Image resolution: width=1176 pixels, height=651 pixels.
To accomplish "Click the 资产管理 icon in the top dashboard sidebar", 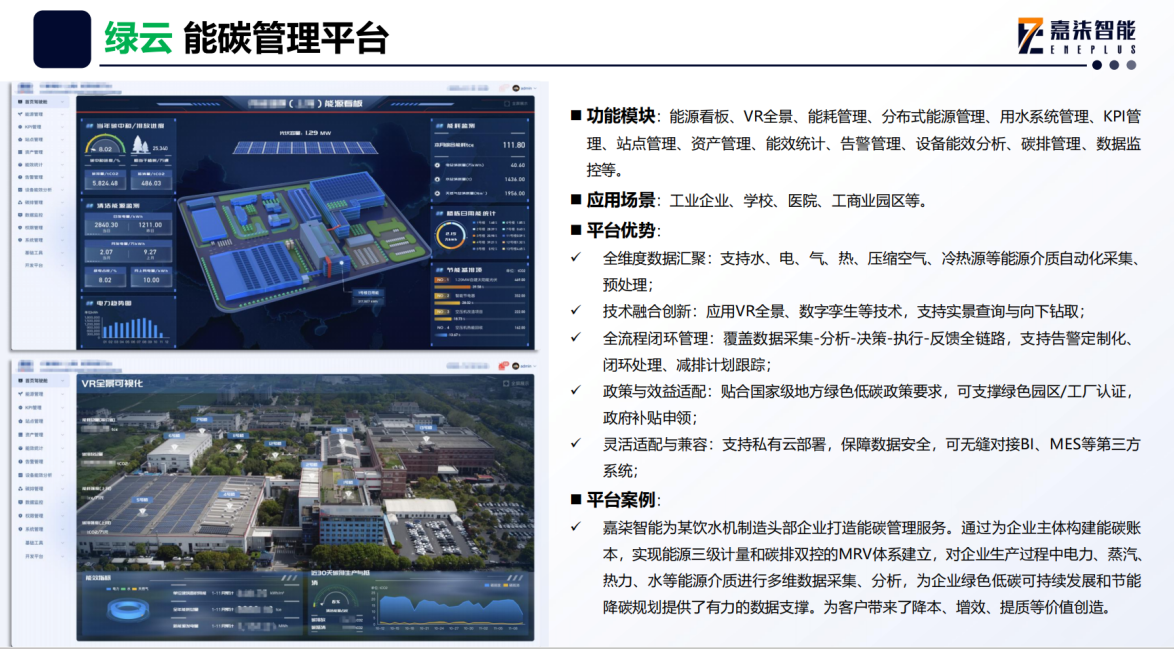I will click(22, 152).
